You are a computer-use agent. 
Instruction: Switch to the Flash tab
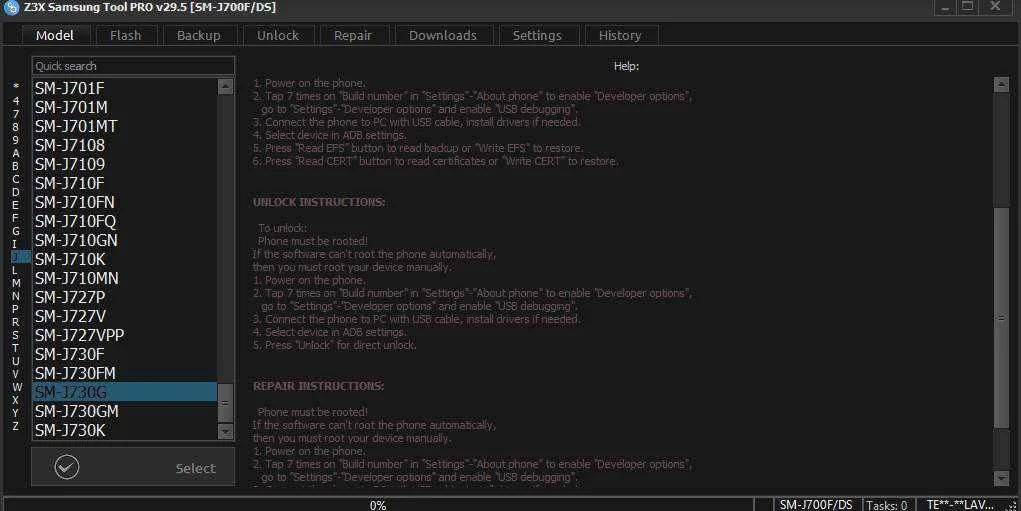pyautogui.click(x=126, y=35)
